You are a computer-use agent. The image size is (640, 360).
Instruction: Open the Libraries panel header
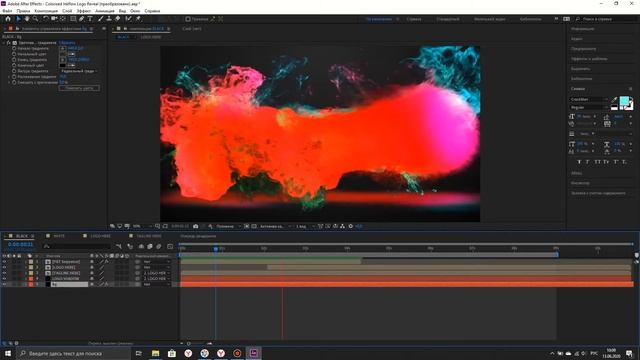coord(581,78)
